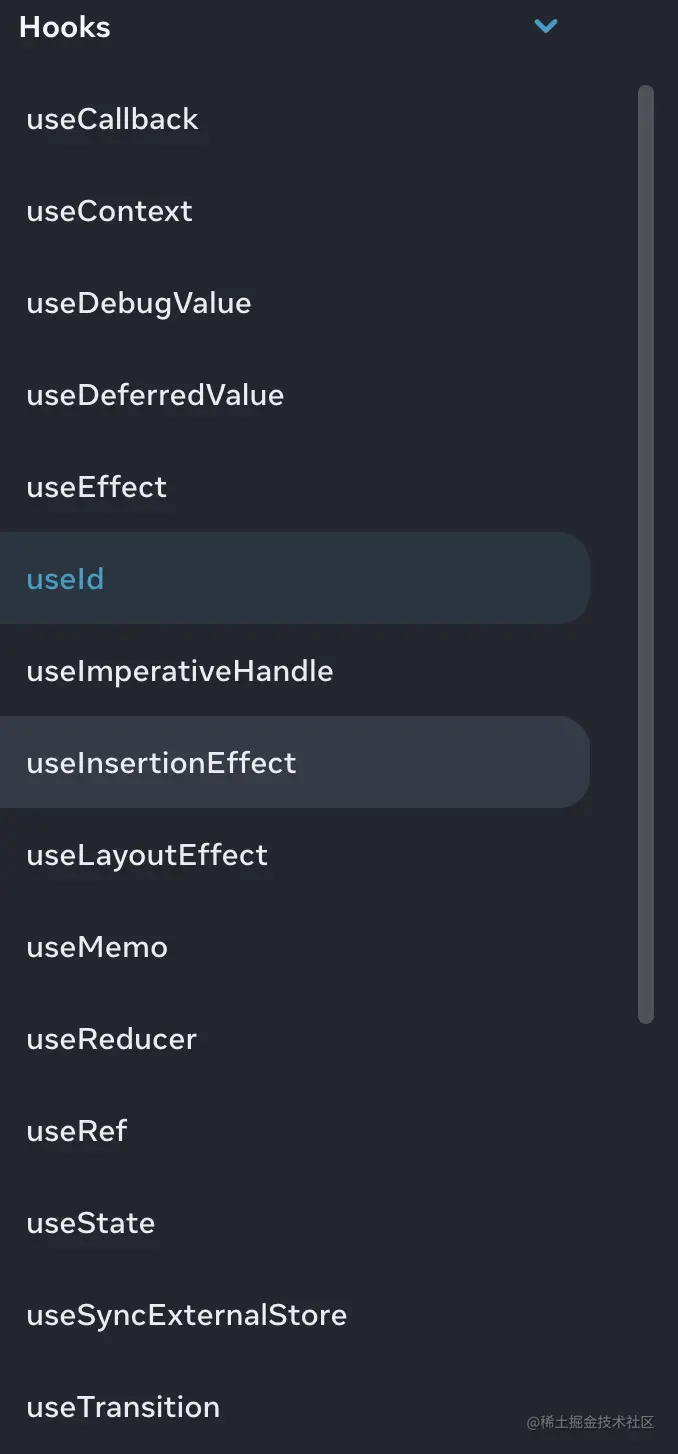The height and width of the screenshot is (1454, 678).
Task: Go to useSyncExternalStore reference
Action: point(186,1315)
